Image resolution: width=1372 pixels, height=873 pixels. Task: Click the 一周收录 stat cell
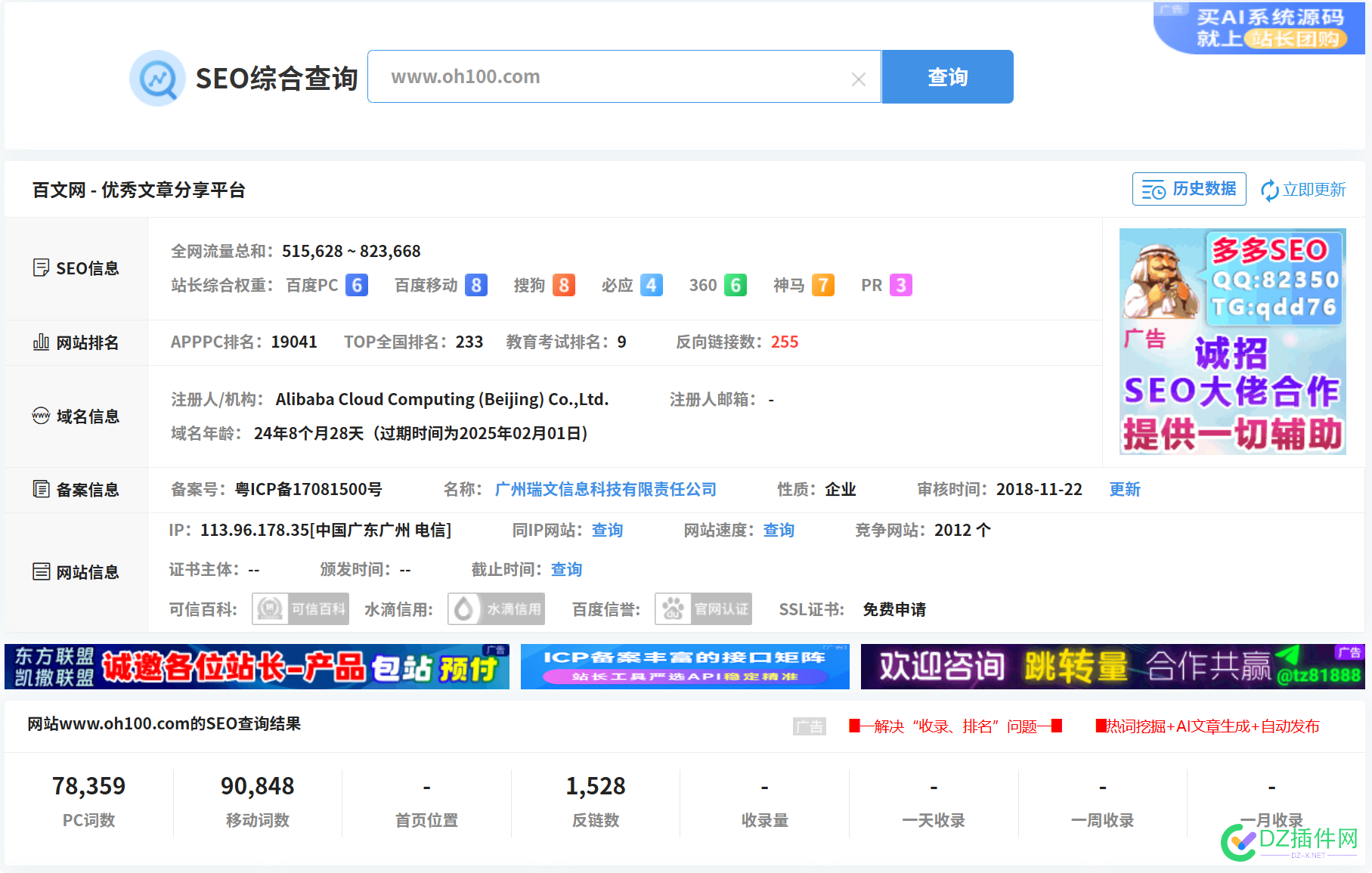(x=1102, y=803)
